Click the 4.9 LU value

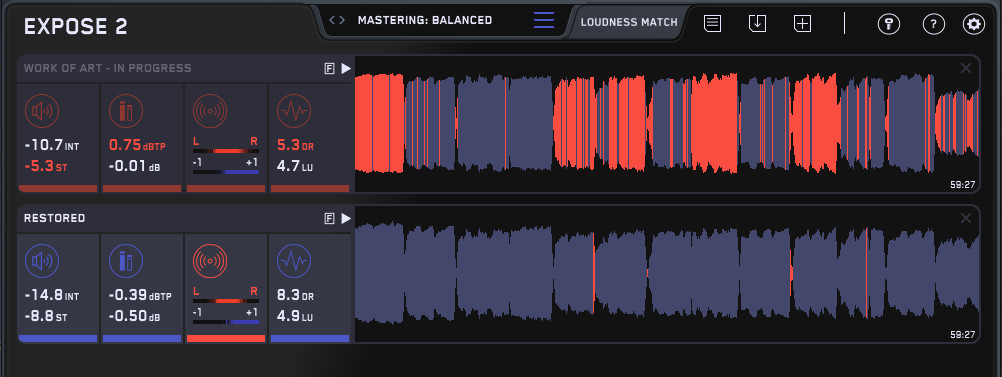(x=295, y=317)
